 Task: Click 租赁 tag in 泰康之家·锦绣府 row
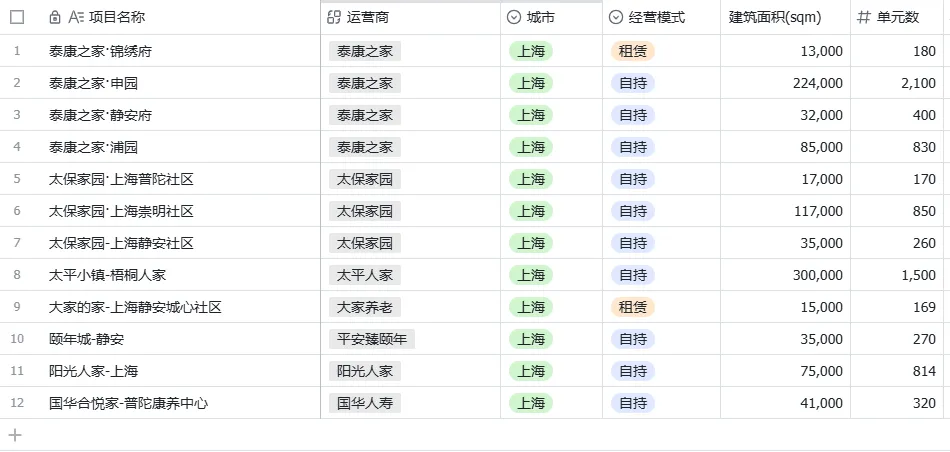pyautogui.click(x=633, y=51)
